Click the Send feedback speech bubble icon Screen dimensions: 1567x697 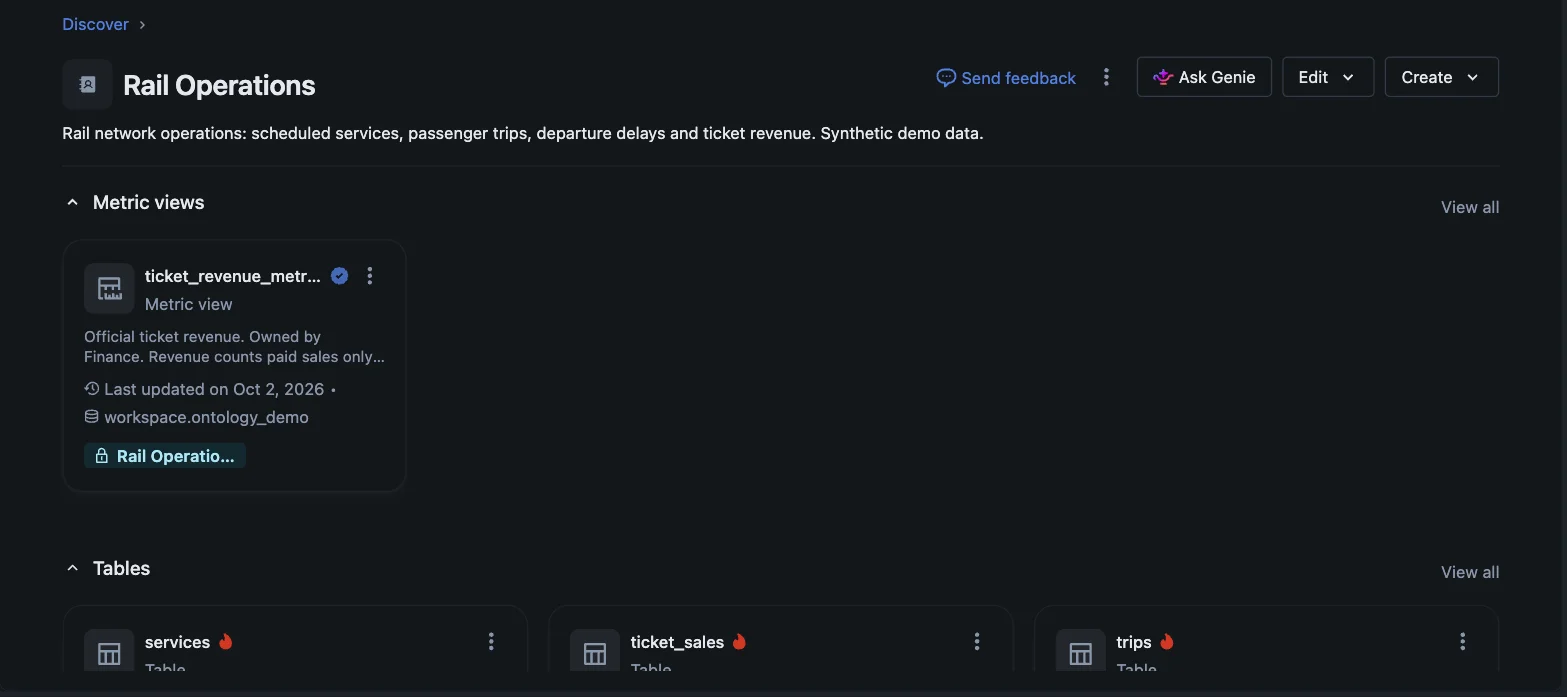pyautogui.click(x=945, y=78)
